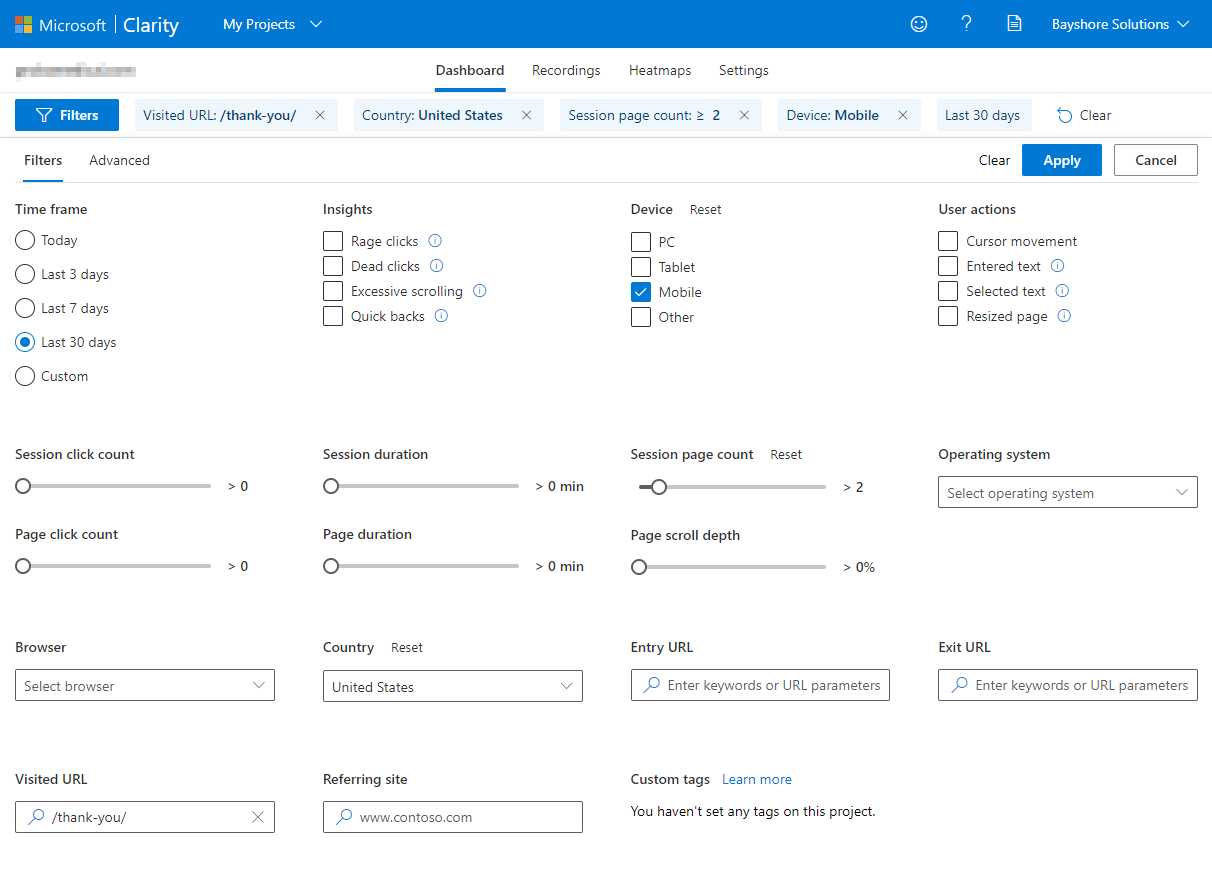Select the Last 7 days radio button
The width and height of the screenshot is (1212, 875).
click(25, 308)
